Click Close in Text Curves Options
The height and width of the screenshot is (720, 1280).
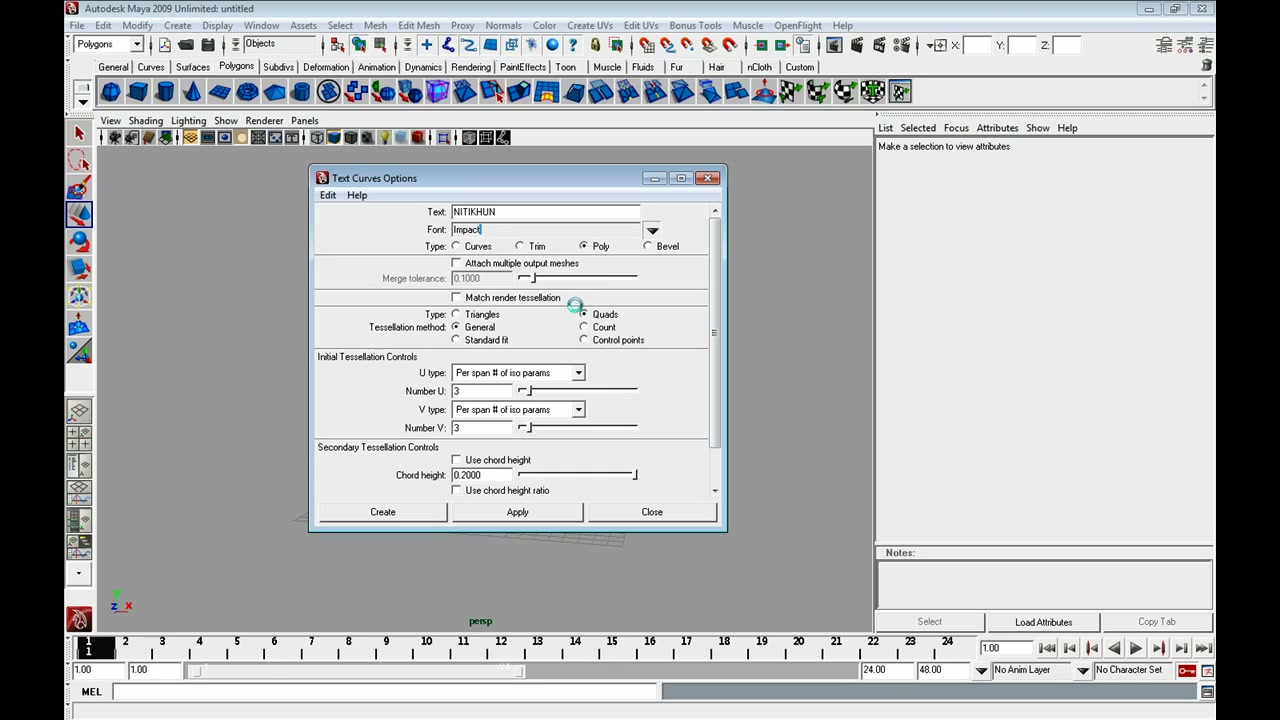pyautogui.click(x=652, y=512)
